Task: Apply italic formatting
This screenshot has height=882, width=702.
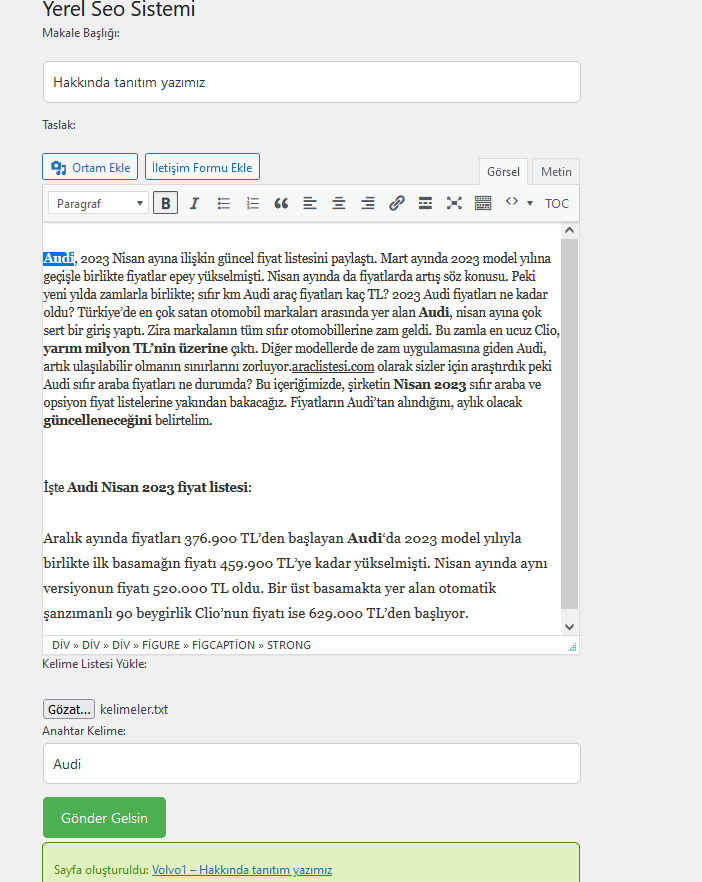Action: pyautogui.click(x=195, y=203)
